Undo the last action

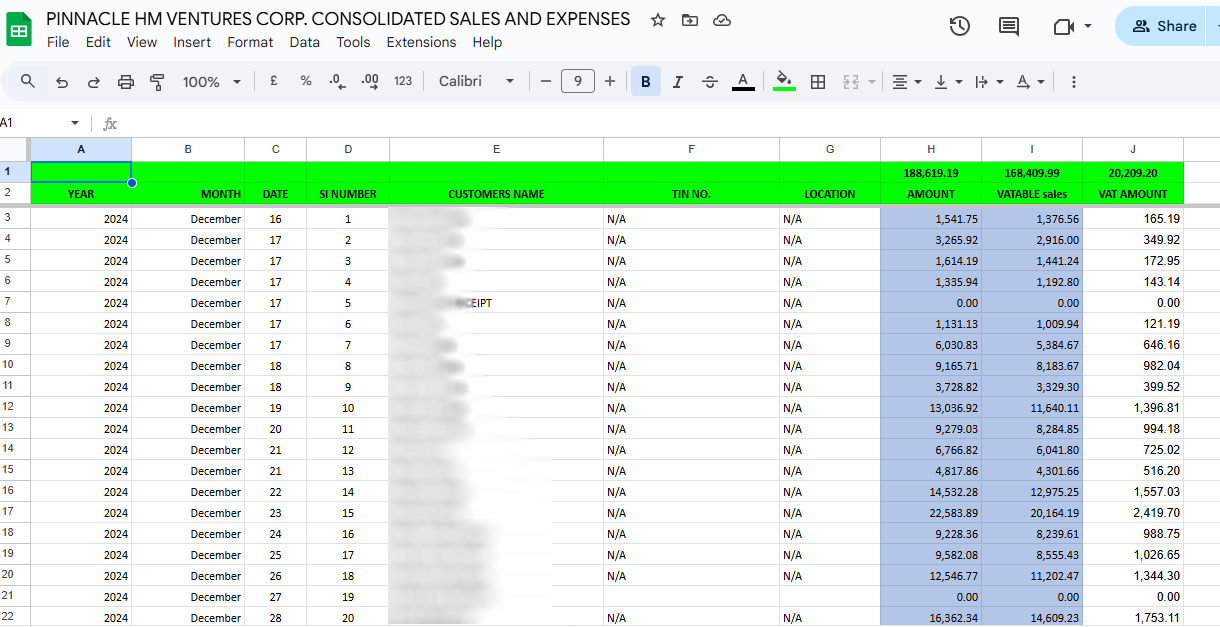(x=62, y=82)
